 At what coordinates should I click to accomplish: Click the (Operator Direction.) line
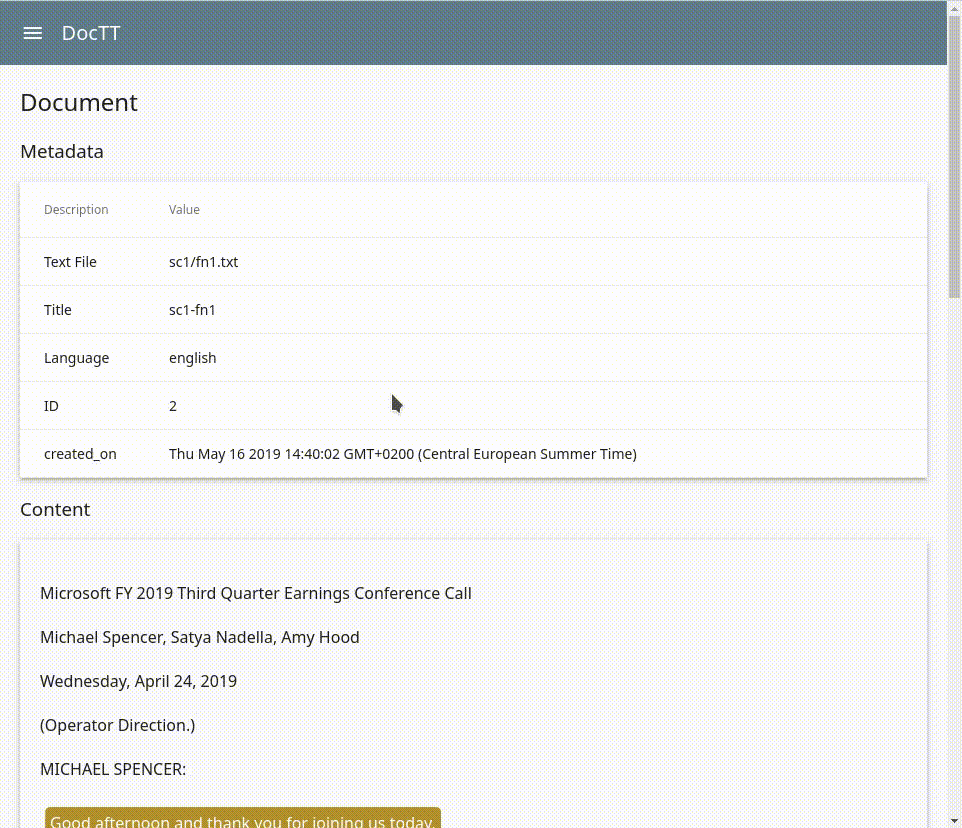(x=117, y=726)
